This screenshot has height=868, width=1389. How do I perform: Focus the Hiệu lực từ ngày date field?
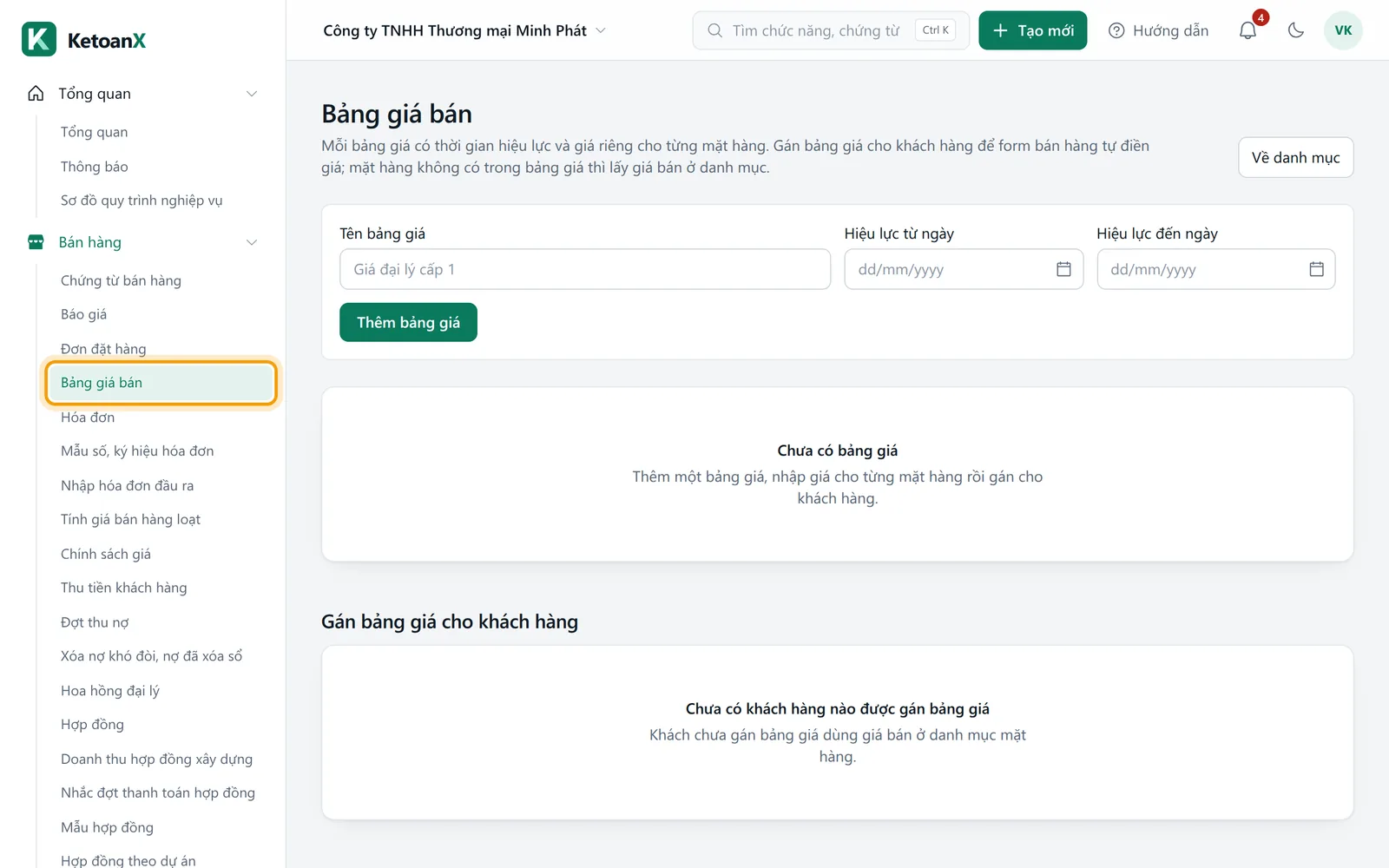tap(964, 269)
